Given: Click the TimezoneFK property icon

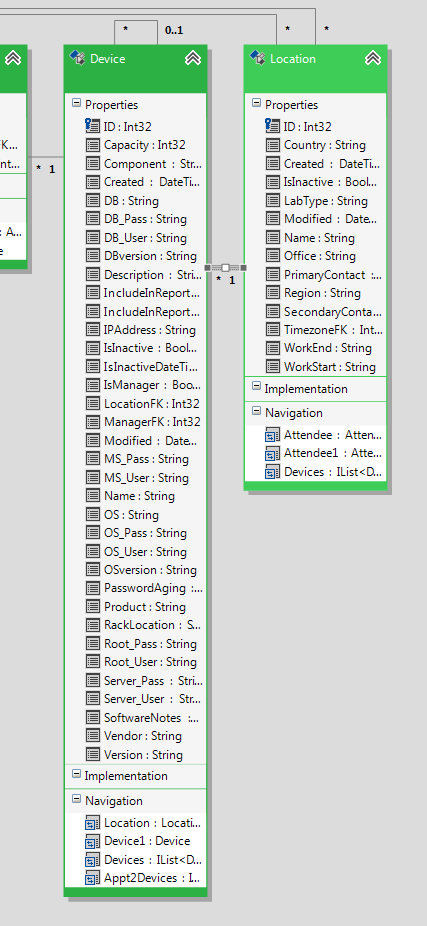Looking at the screenshot, I should pyautogui.click(x=272, y=330).
